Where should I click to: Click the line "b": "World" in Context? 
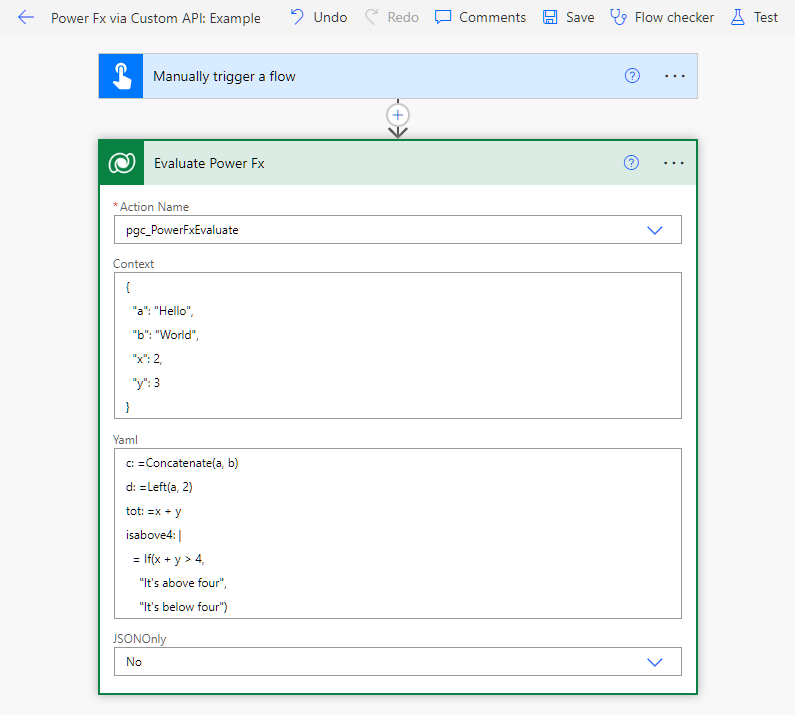point(165,335)
